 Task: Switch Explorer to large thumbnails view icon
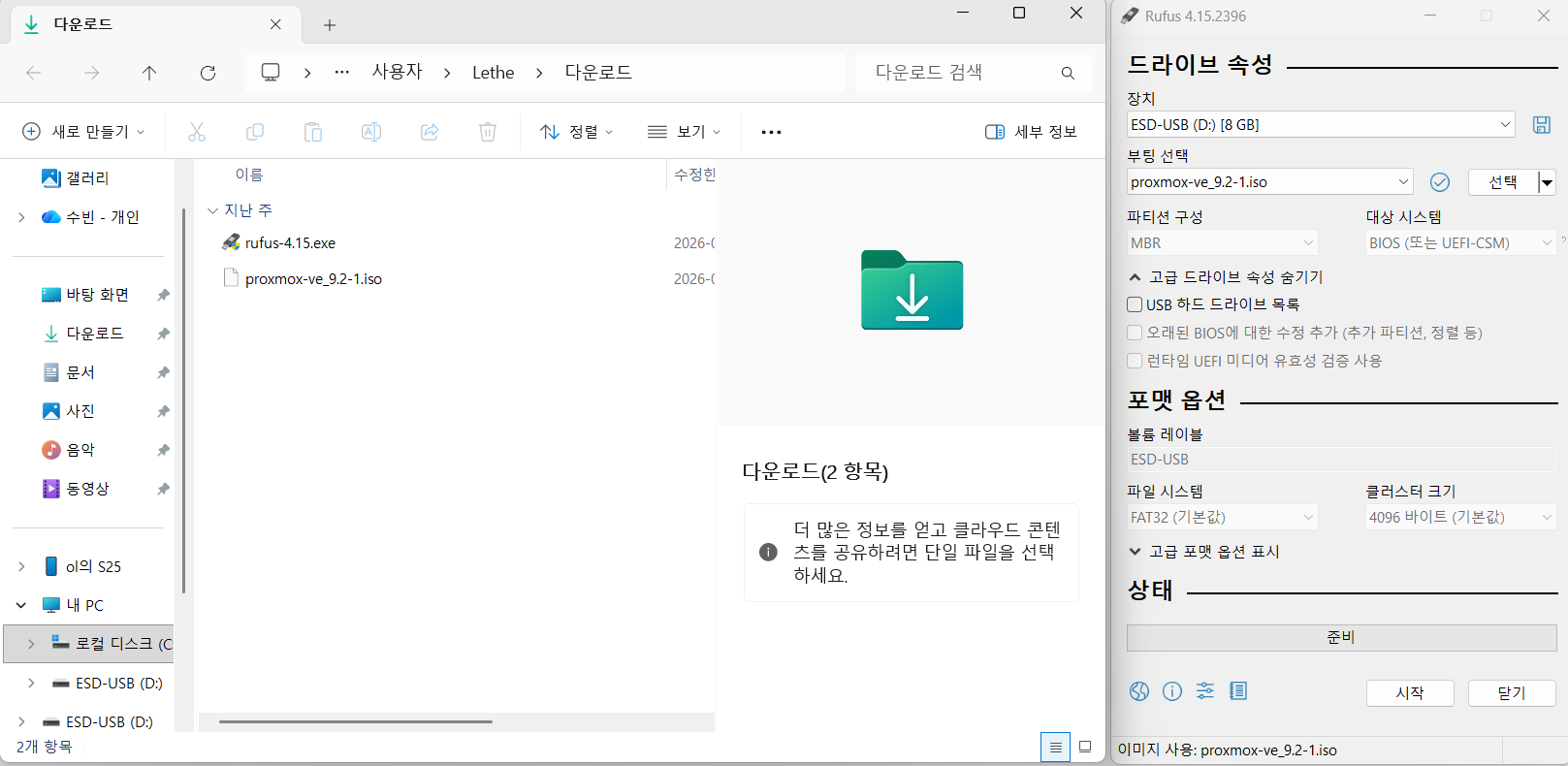1085,747
